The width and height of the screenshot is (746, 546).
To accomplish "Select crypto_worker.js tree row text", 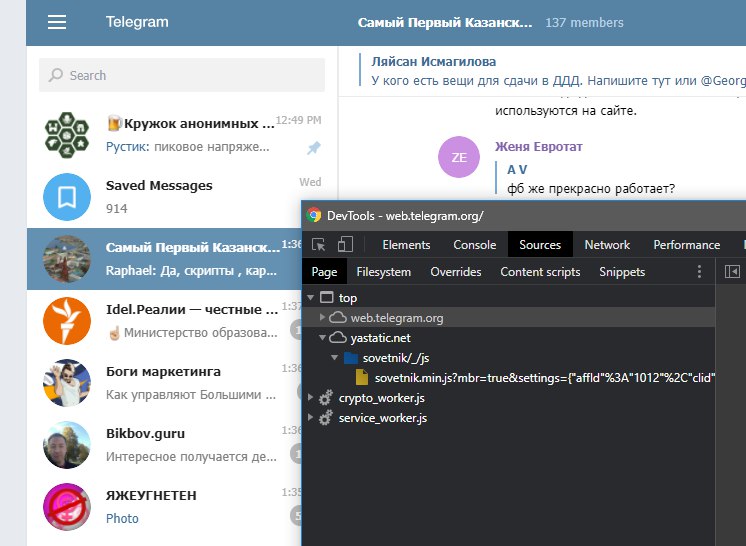I will tap(382, 398).
